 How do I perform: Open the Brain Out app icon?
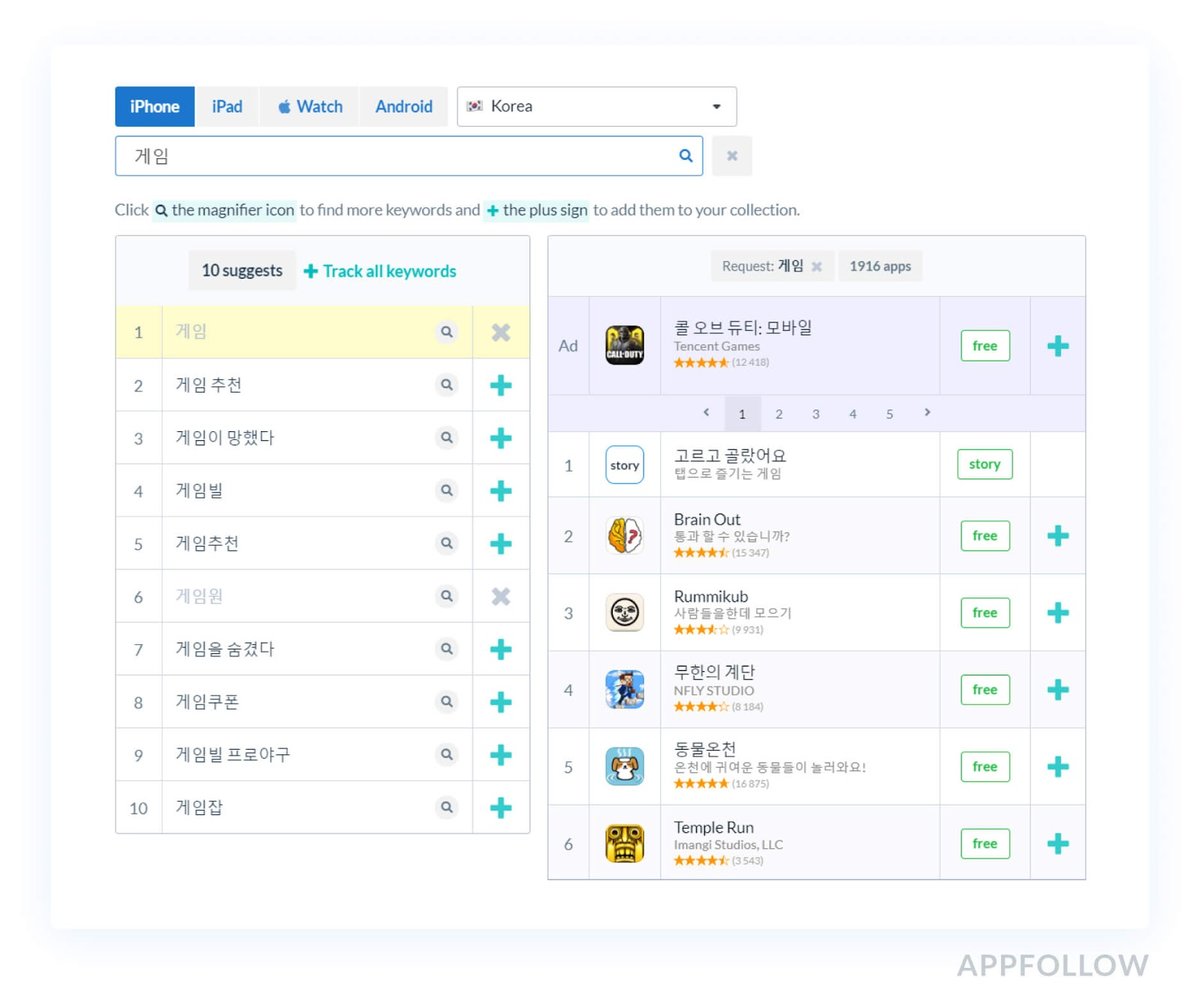625,536
